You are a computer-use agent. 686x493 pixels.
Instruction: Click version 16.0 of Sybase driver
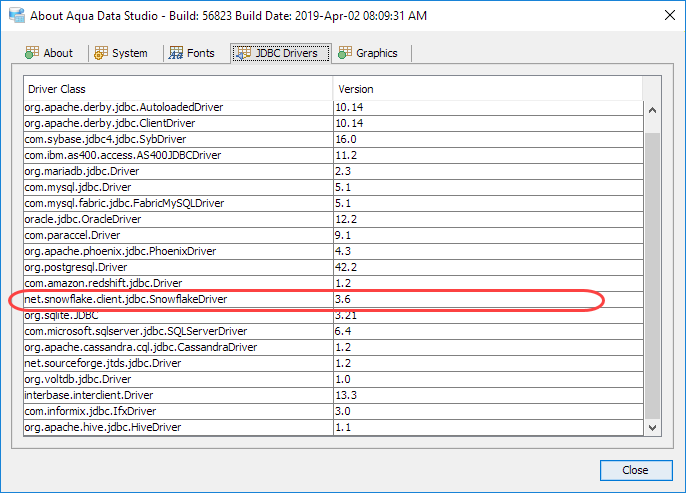tap(346, 140)
